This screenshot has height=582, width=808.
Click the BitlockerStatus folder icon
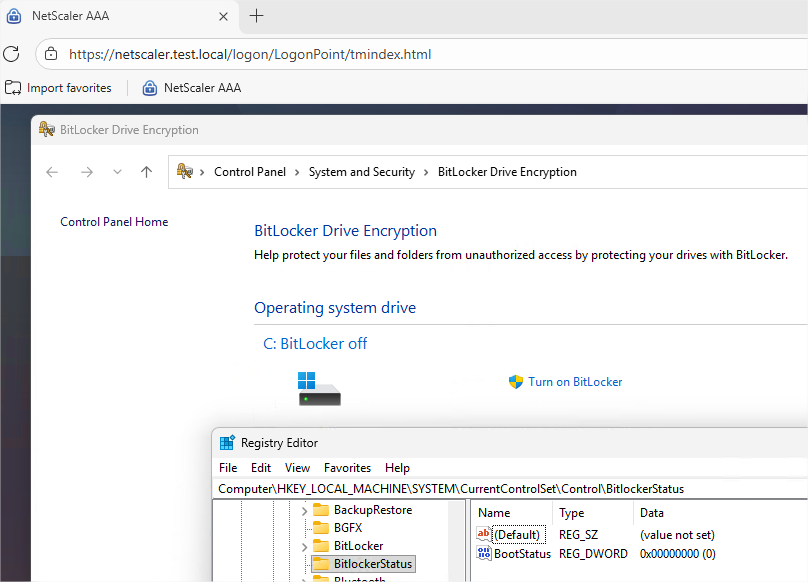321,564
